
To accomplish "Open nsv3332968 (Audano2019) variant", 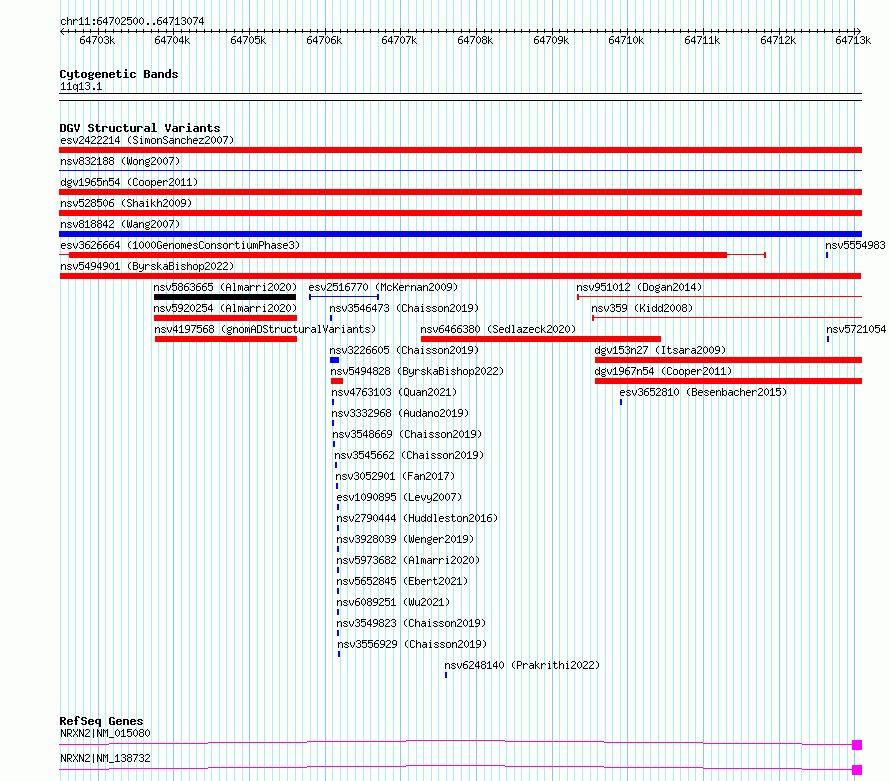I will coord(400,413).
